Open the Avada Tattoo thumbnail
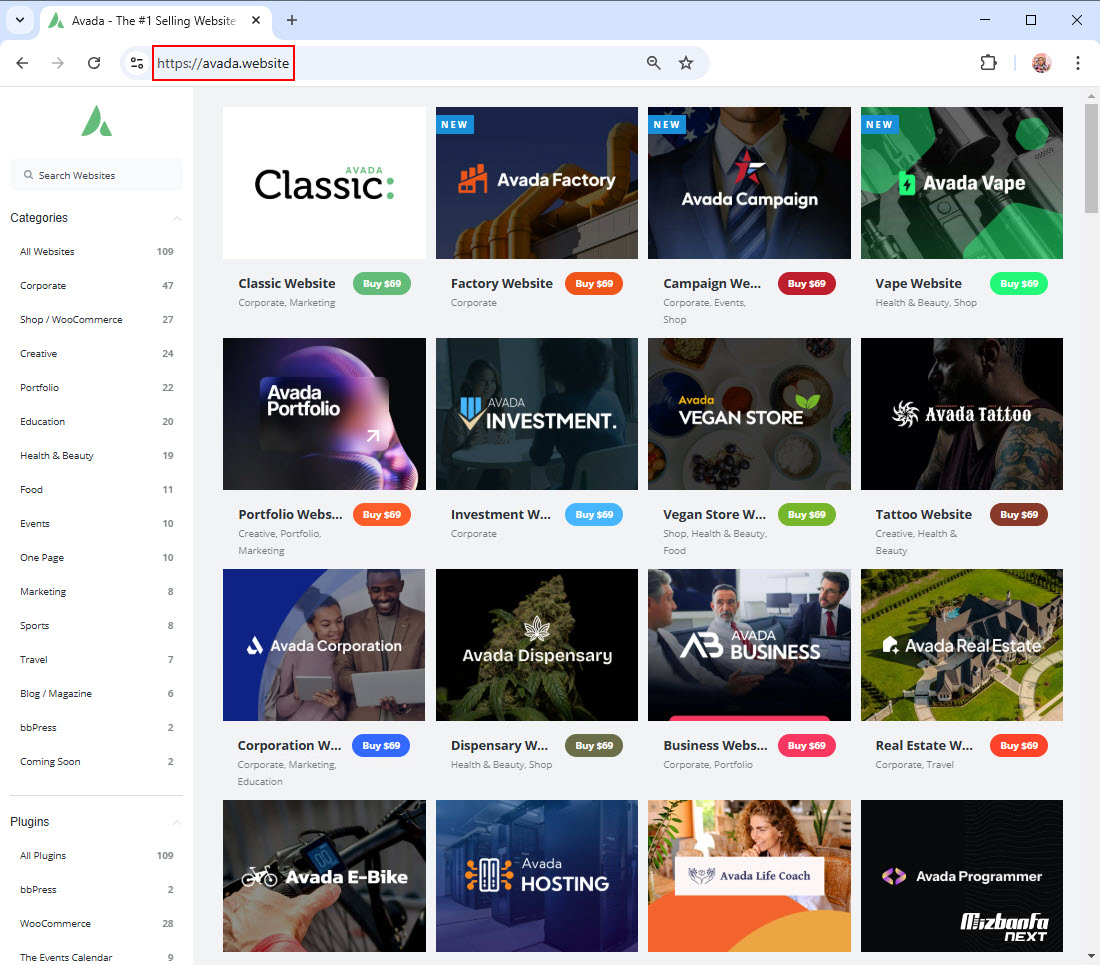The image size is (1100, 965). tap(962, 414)
